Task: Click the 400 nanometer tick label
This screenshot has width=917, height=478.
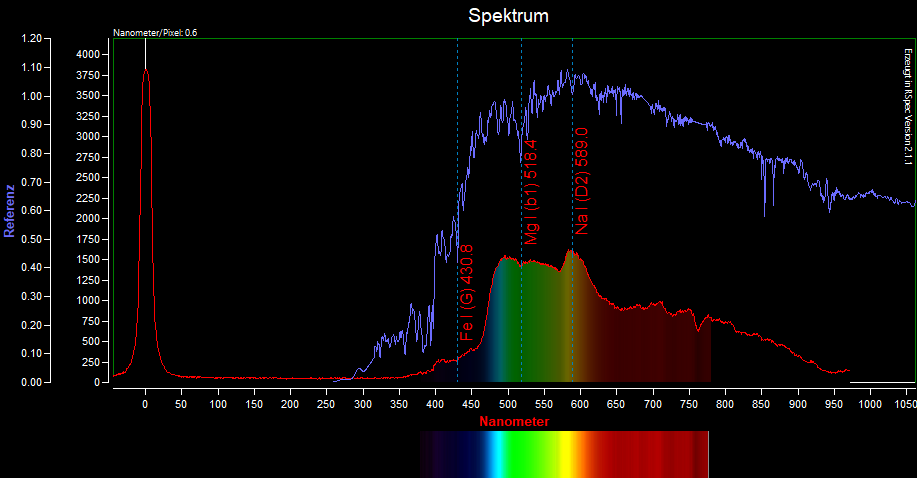Action: (436, 404)
